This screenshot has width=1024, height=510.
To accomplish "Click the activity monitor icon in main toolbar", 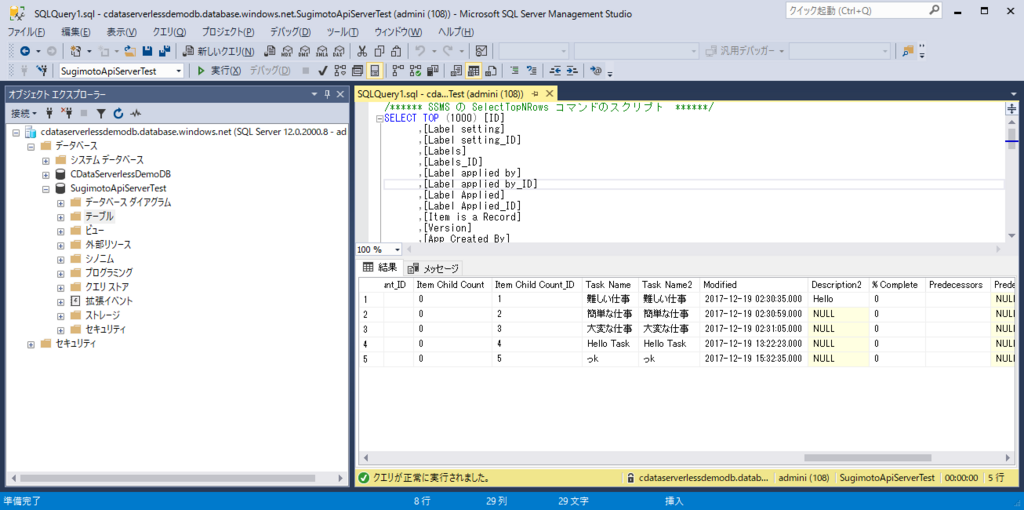I will pyautogui.click(x=481, y=51).
